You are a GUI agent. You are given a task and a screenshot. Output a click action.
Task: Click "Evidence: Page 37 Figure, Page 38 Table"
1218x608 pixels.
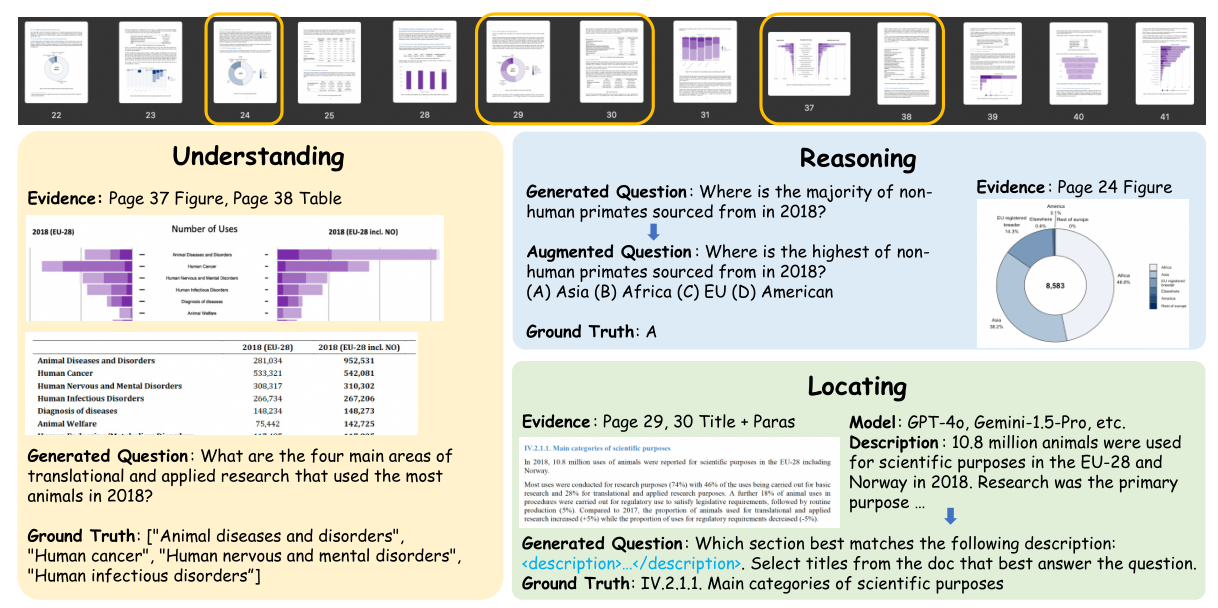tap(185, 198)
